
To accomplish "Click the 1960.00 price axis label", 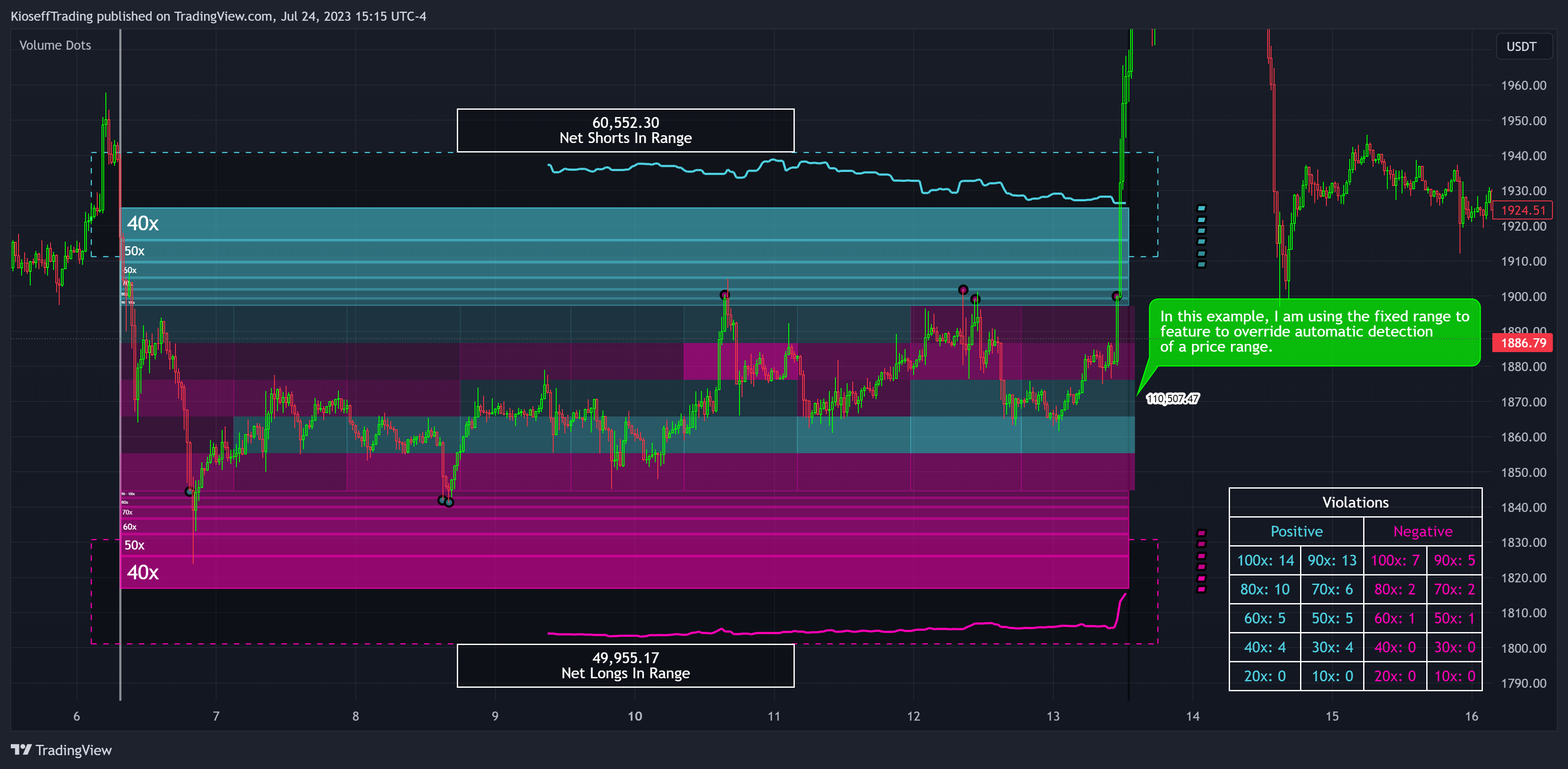I will click(x=1523, y=86).
